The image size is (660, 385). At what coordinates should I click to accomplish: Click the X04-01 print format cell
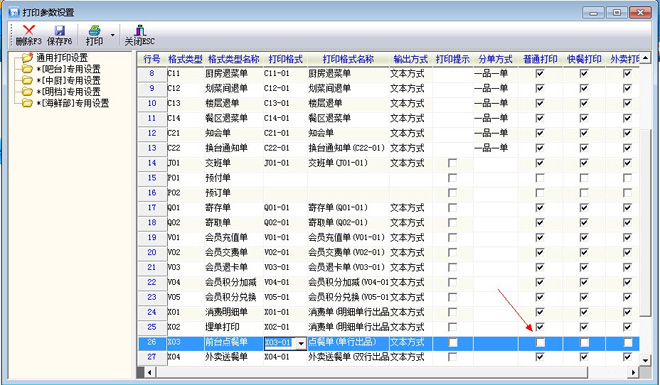[x=285, y=357]
